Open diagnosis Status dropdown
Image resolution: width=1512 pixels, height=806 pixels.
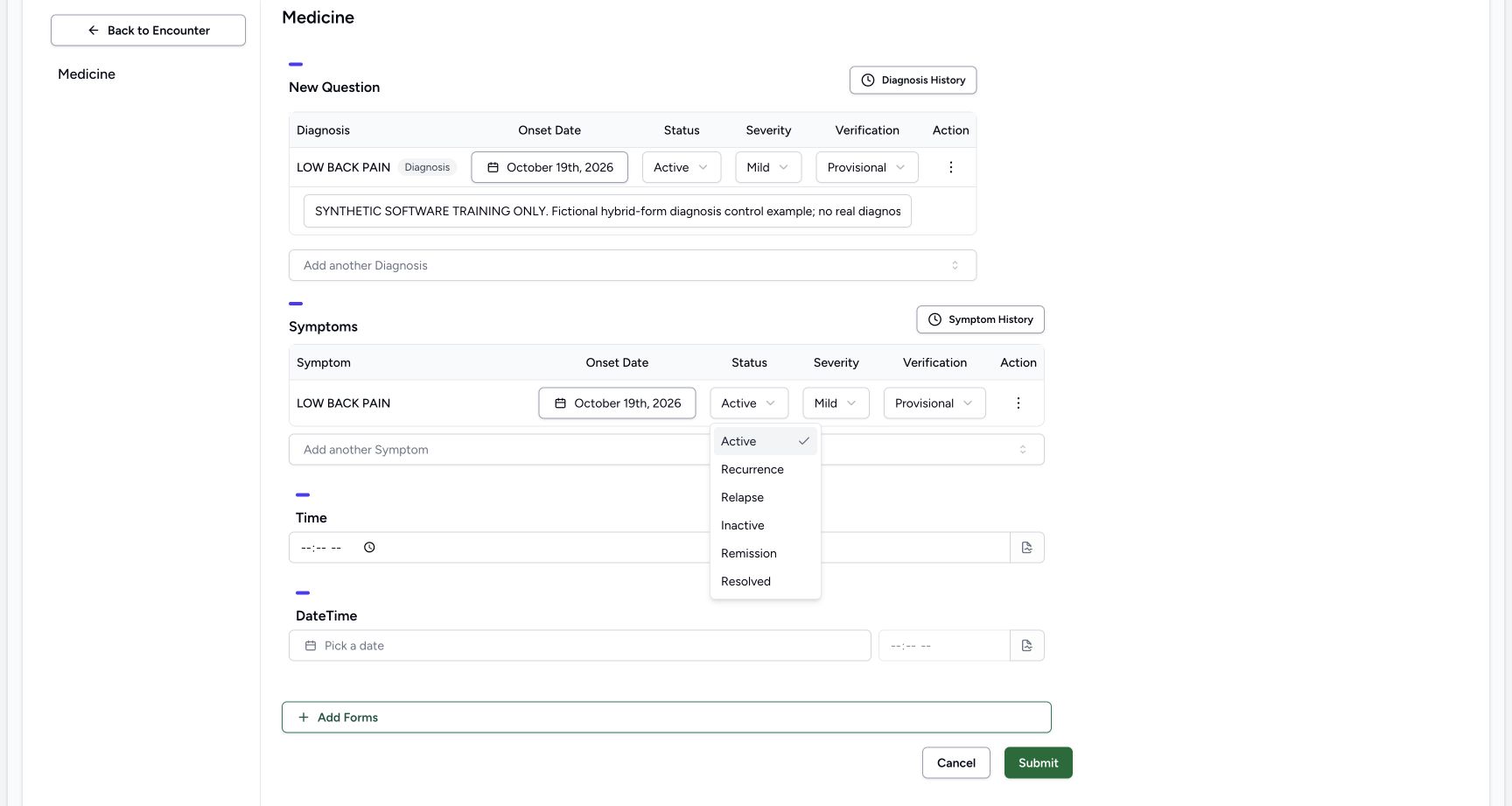682,167
